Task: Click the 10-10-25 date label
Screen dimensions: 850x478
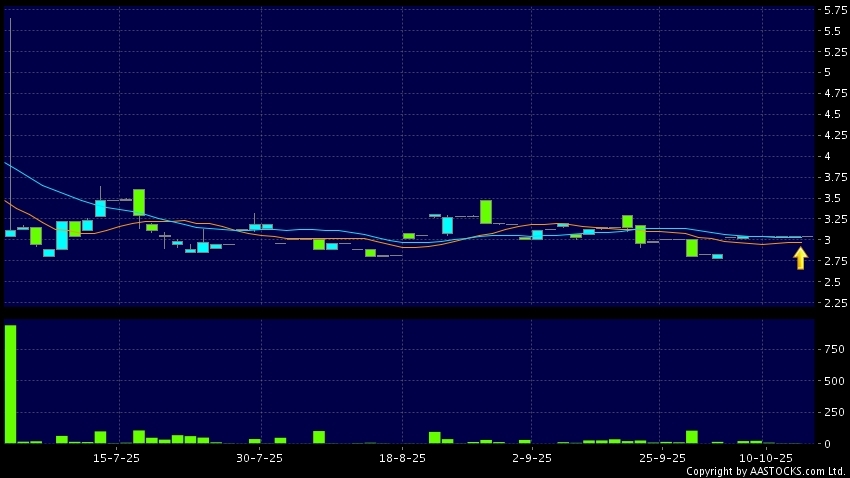Action: (765, 457)
